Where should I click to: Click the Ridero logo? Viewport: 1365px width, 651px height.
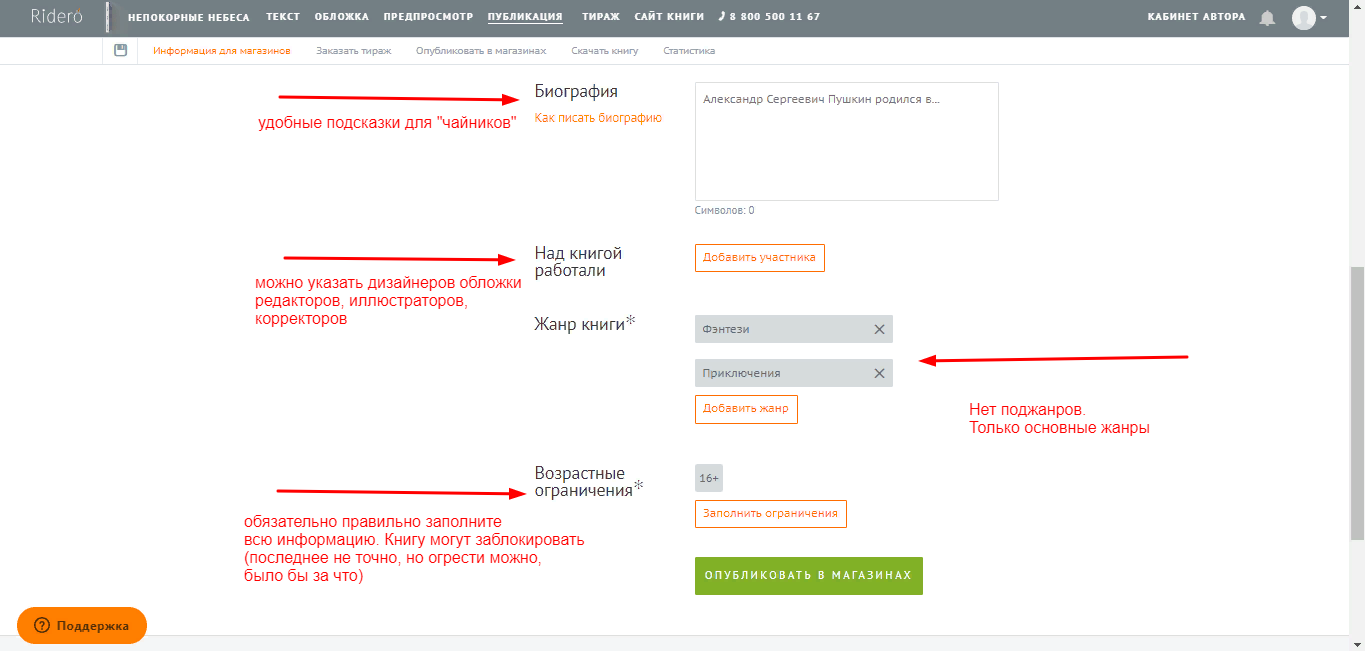coord(56,17)
